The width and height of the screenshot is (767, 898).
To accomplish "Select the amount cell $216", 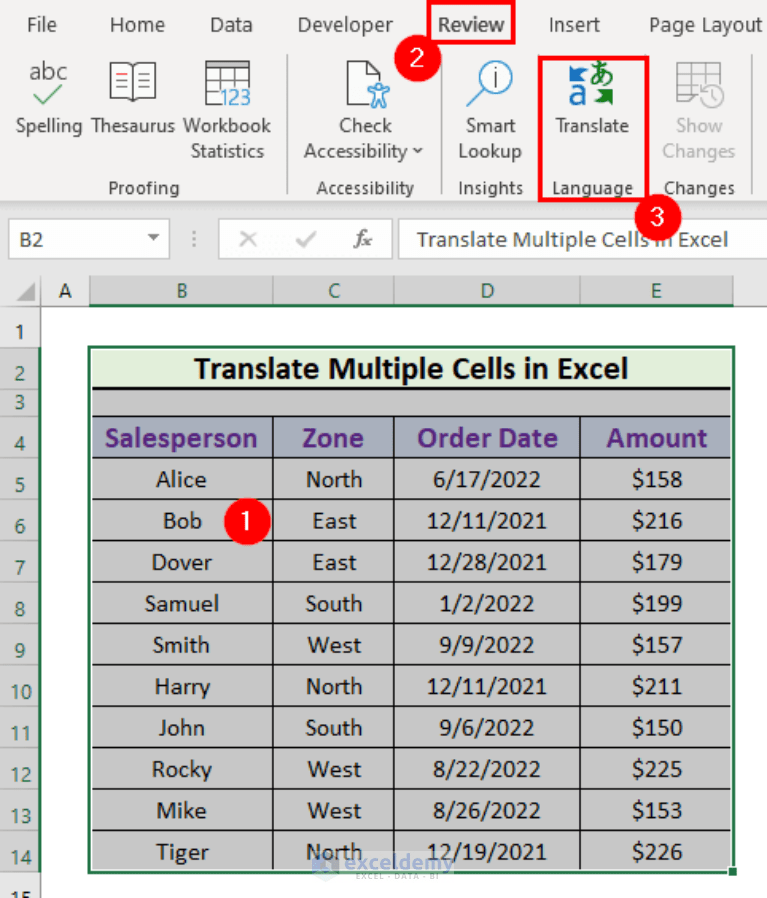I will click(x=656, y=521).
